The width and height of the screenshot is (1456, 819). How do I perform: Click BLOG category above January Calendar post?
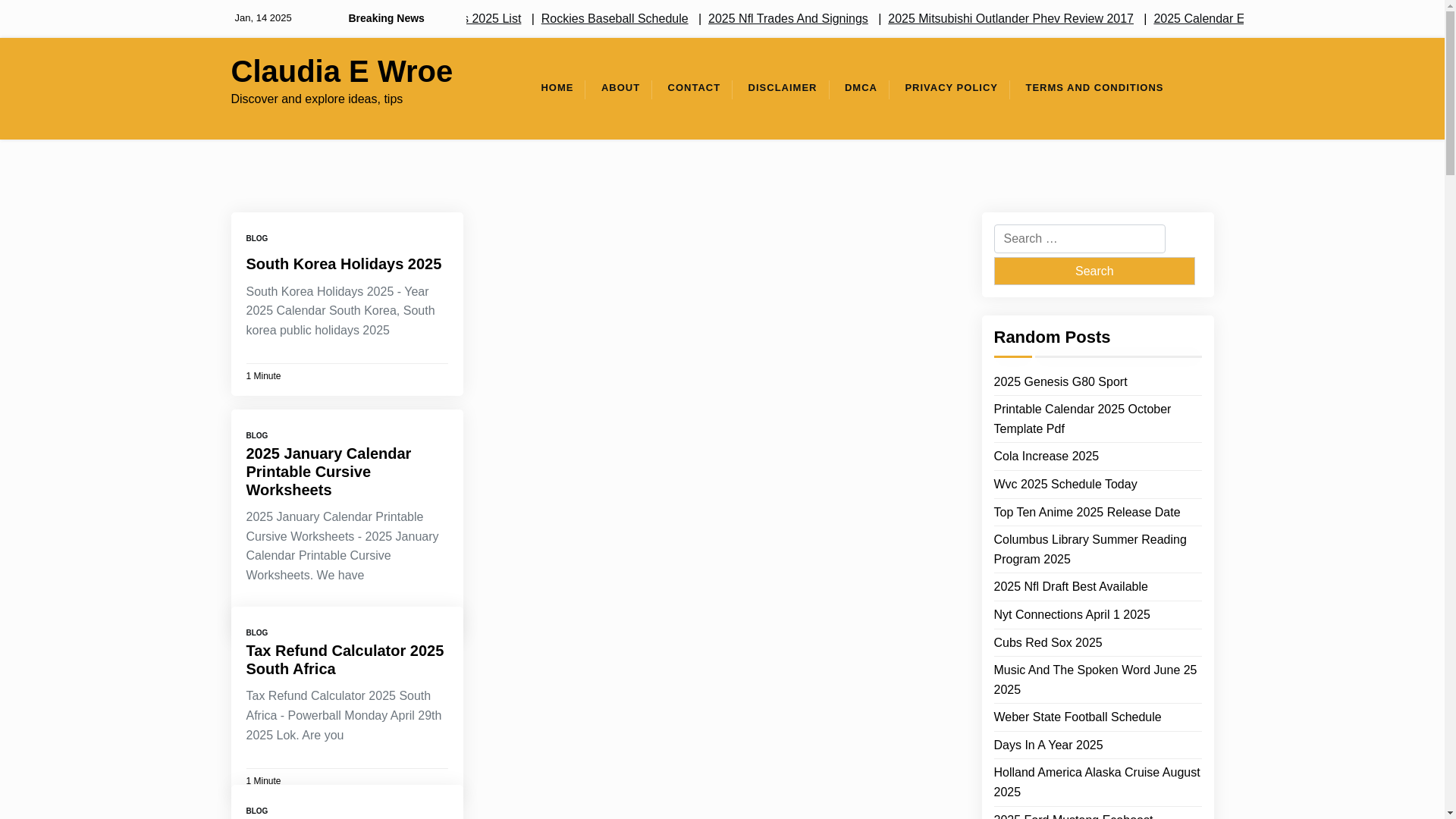(x=256, y=435)
